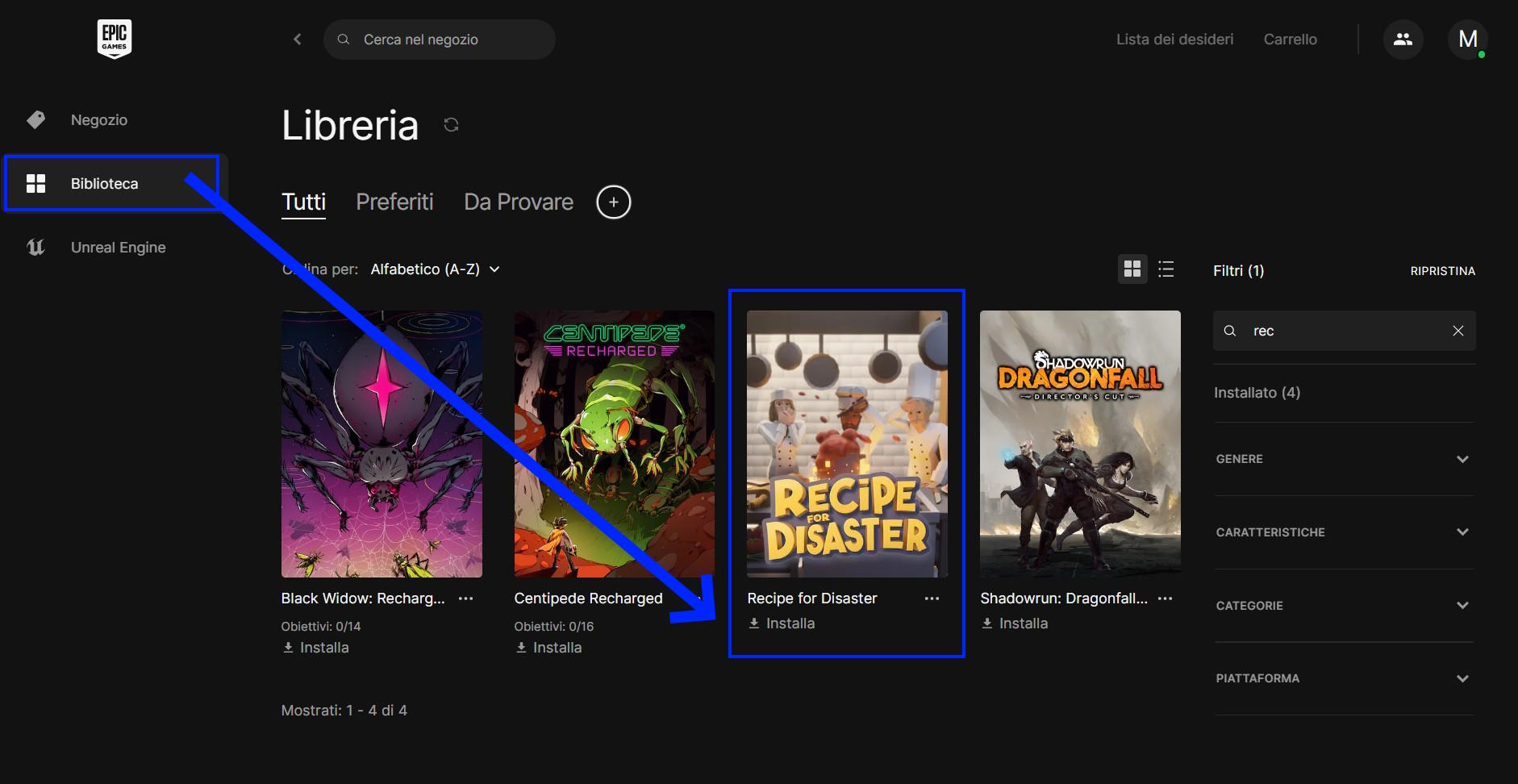
Task: Click 'Obiettivi: 0/14' achievements text
Action: [321, 626]
